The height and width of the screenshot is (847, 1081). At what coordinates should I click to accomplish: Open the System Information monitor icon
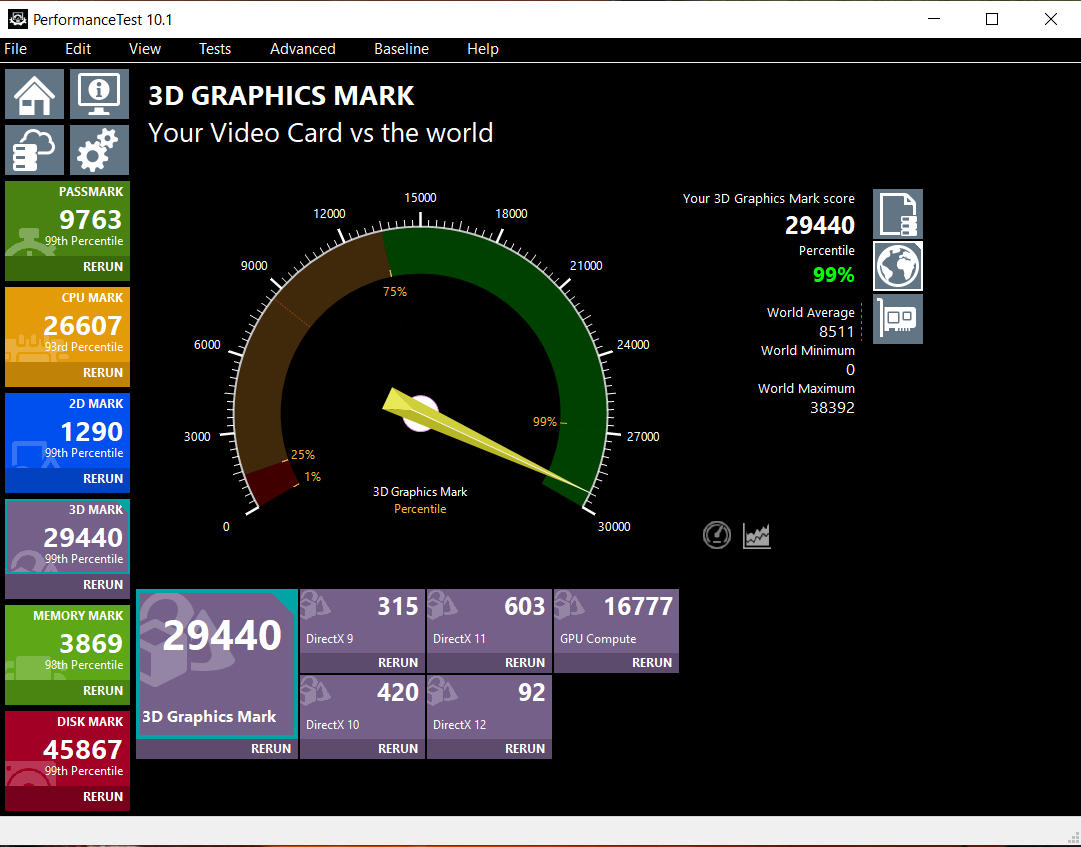(99, 95)
